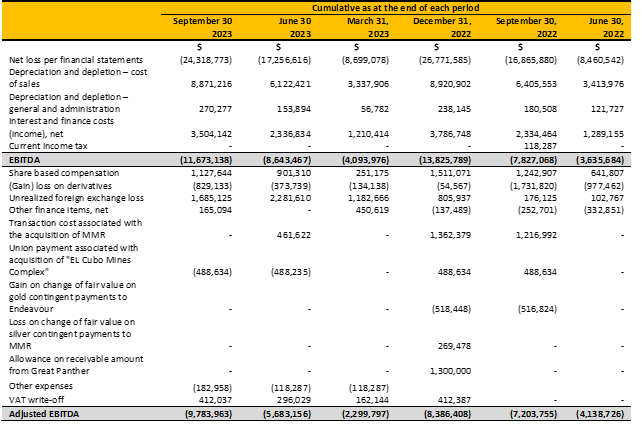Image resolution: width=643 pixels, height=439 pixels.
Task: Click the 'Unrealized foreign exchange loss' row label
Action: 76,198
